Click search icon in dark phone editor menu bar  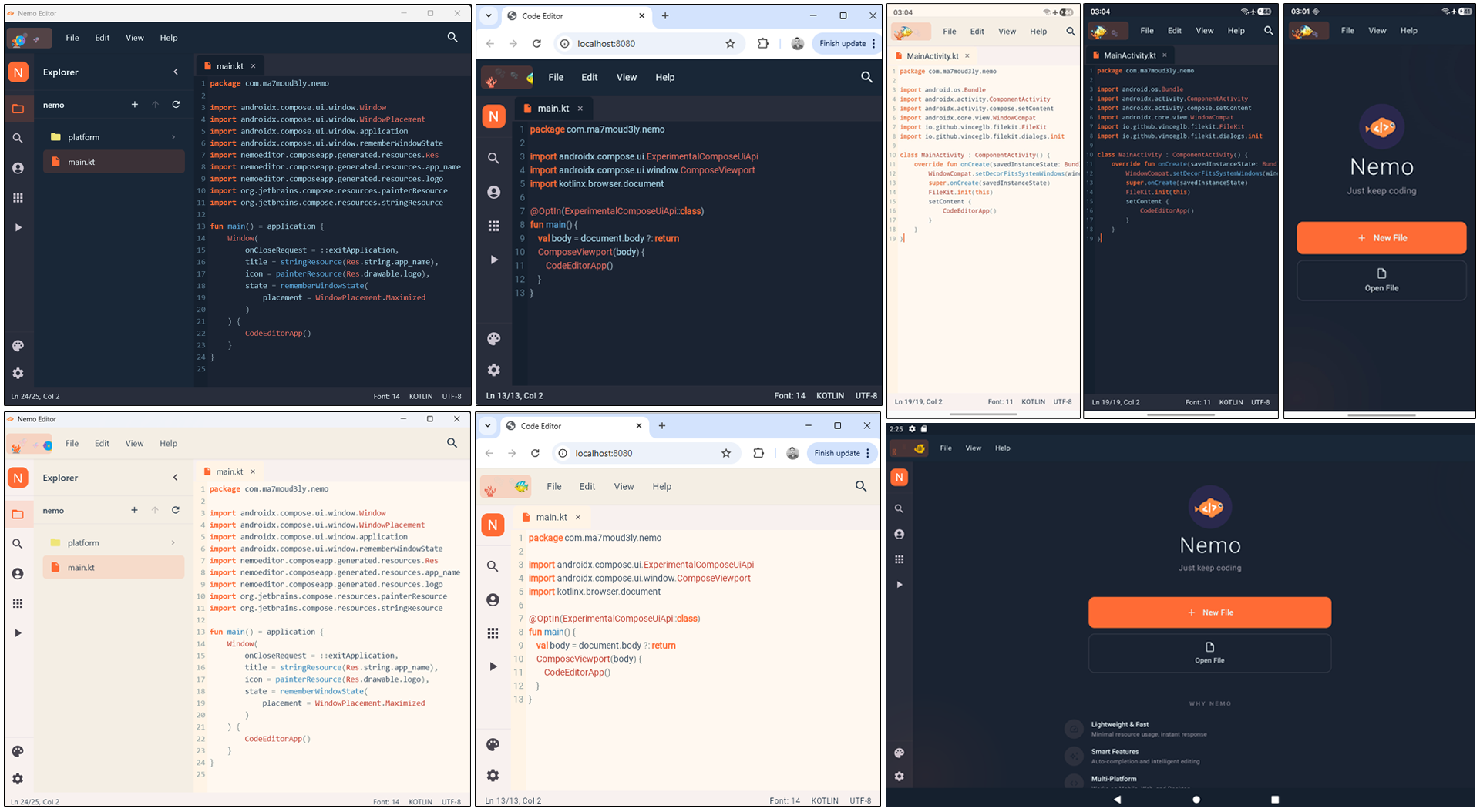click(x=1268, y=31)
